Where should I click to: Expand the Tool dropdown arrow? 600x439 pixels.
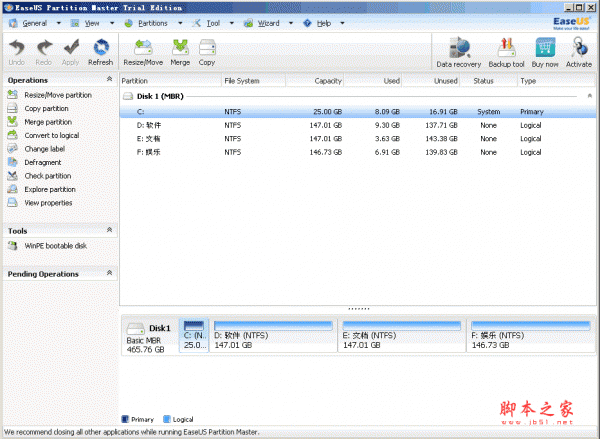click(232, 23)
